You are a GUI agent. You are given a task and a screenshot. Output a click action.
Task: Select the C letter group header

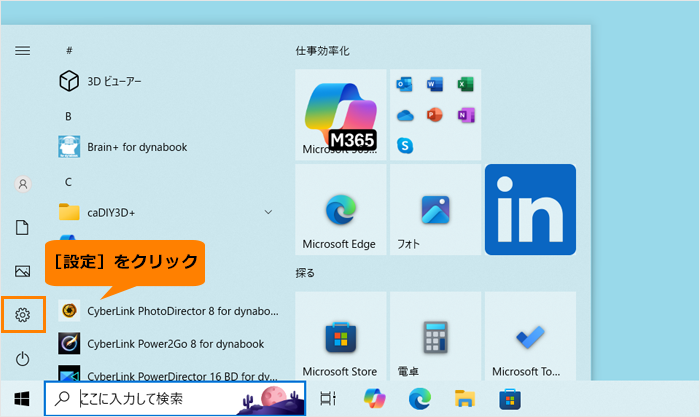pyautogui.click(x=68, y=182)
